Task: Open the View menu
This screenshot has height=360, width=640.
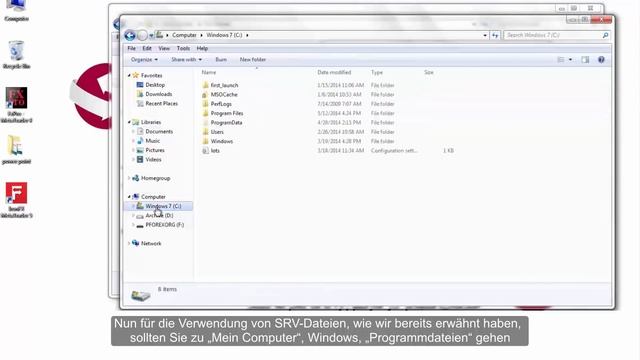Action: click(x=164, y=48)
